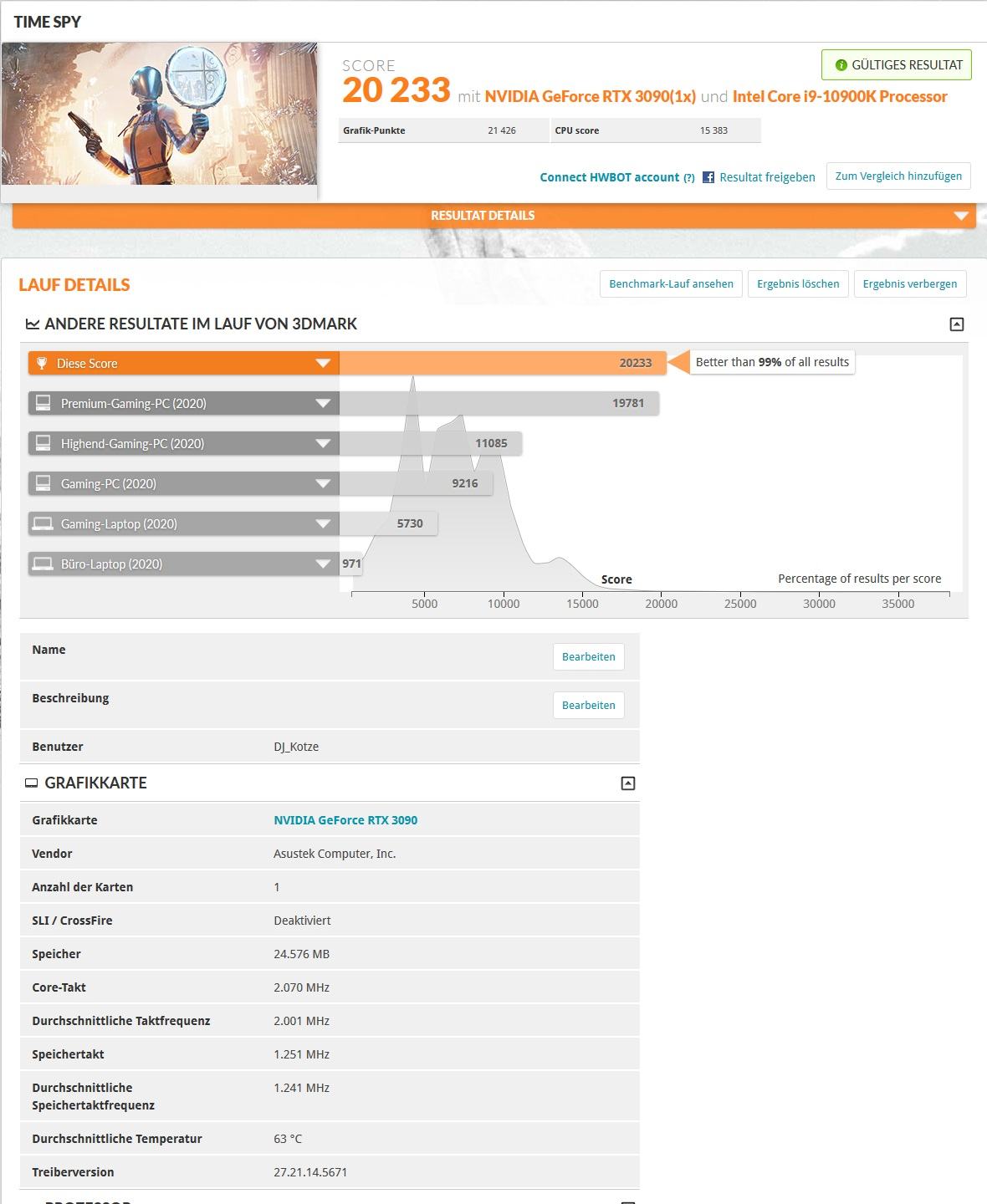Open the NVIDIA GeForce RTX 3090(1x) link

pyautogui.click(x=590, y=96)
